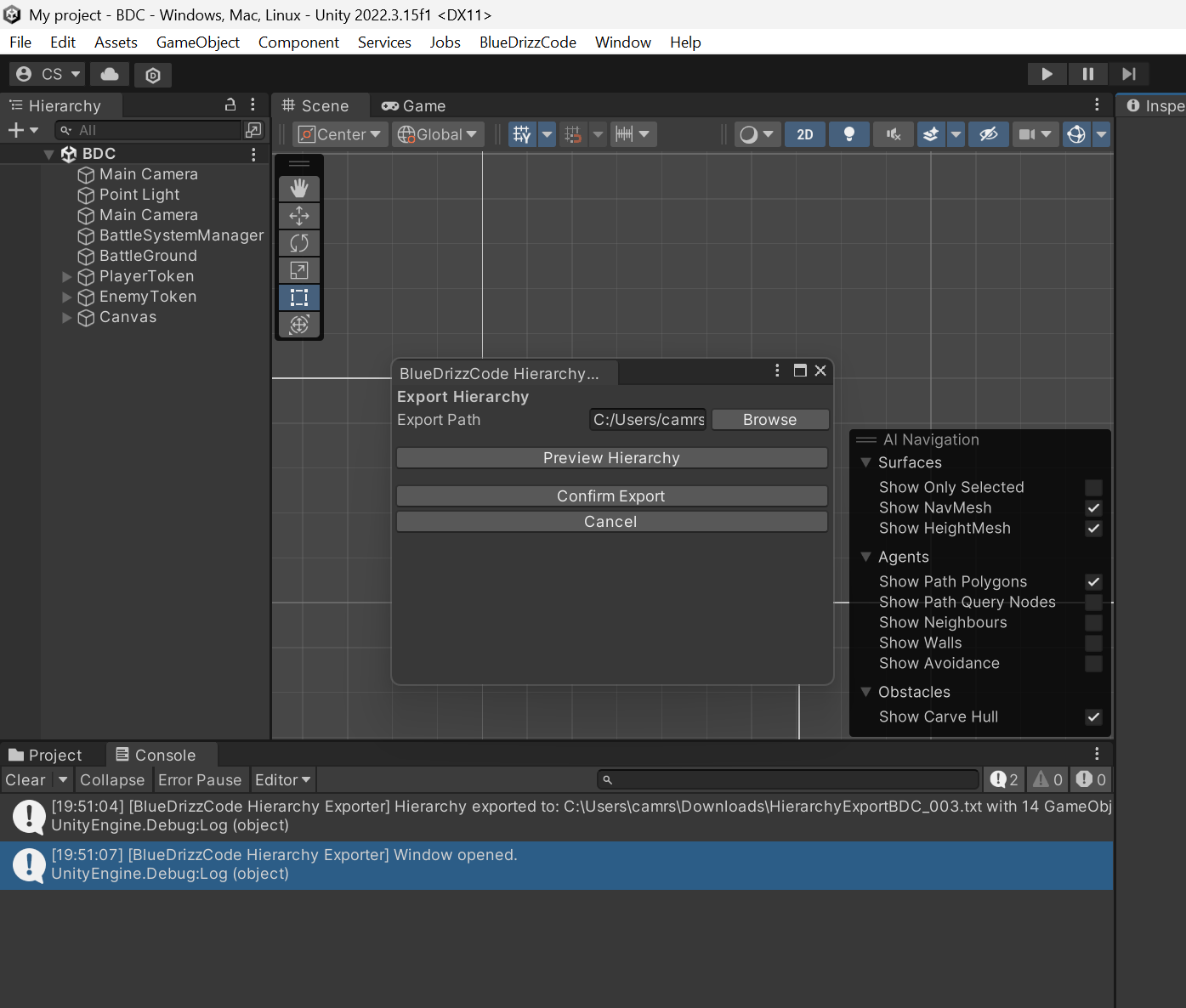This screenshot has width=1186, height=1008.
Task: Expand the PlayerToken object
Action: click(67, 276)
